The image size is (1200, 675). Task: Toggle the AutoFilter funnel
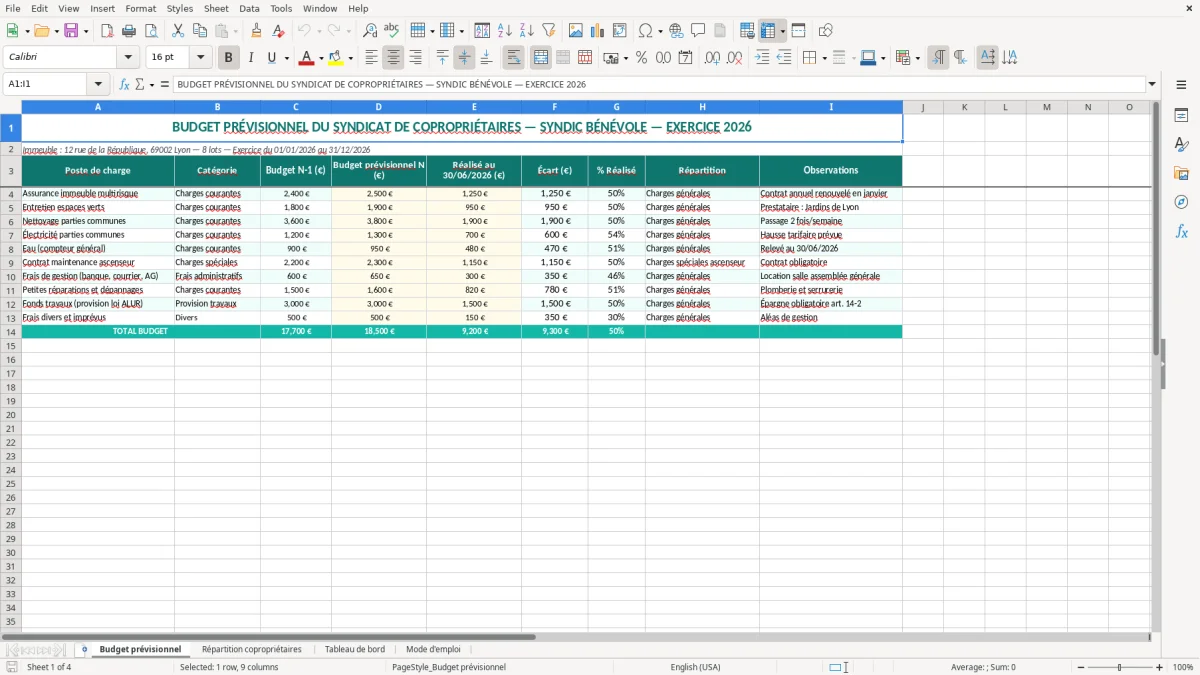point(549,31)
